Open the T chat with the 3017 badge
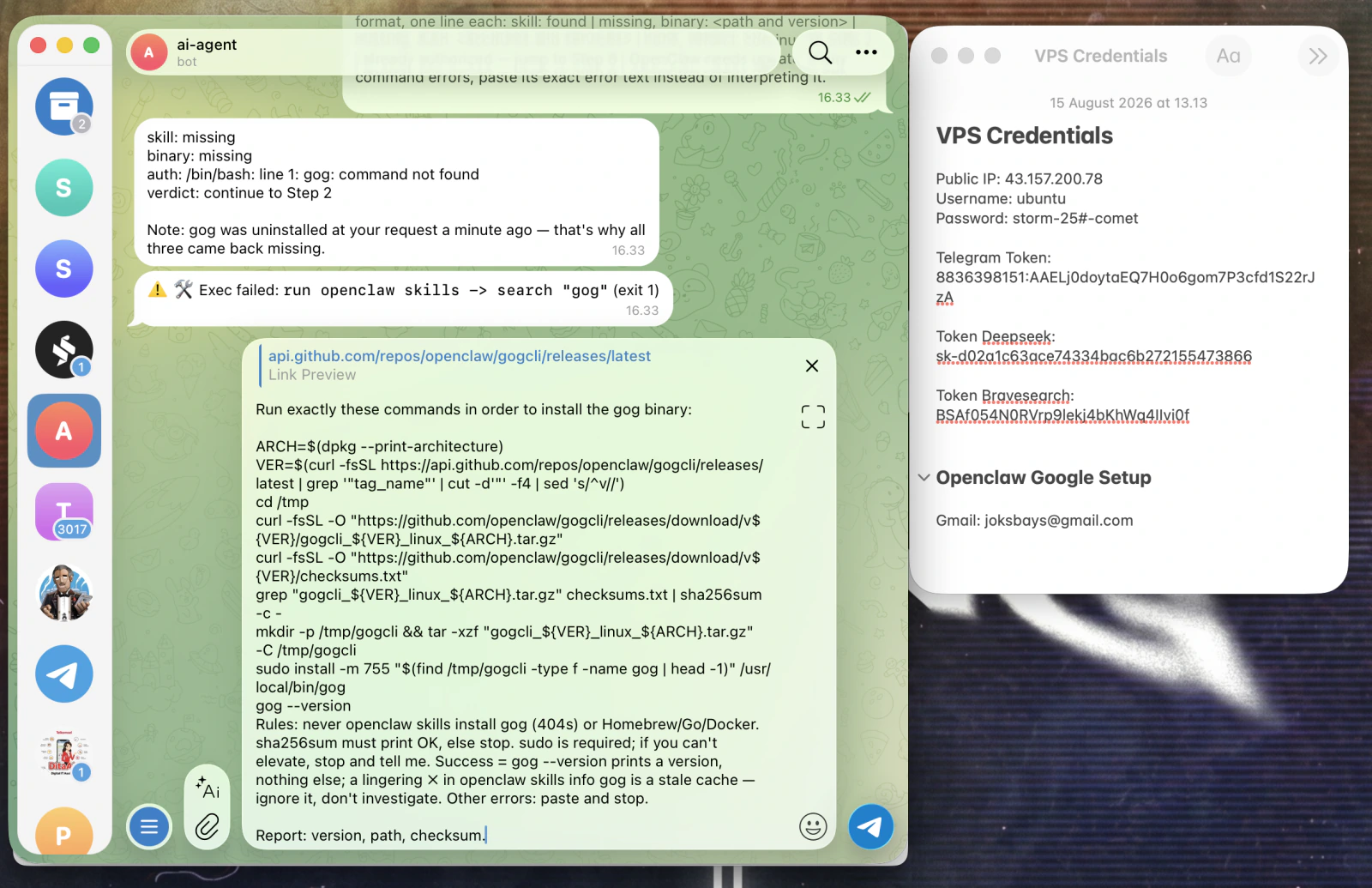This screenshot has height=888, width=1372. [63, 511]
